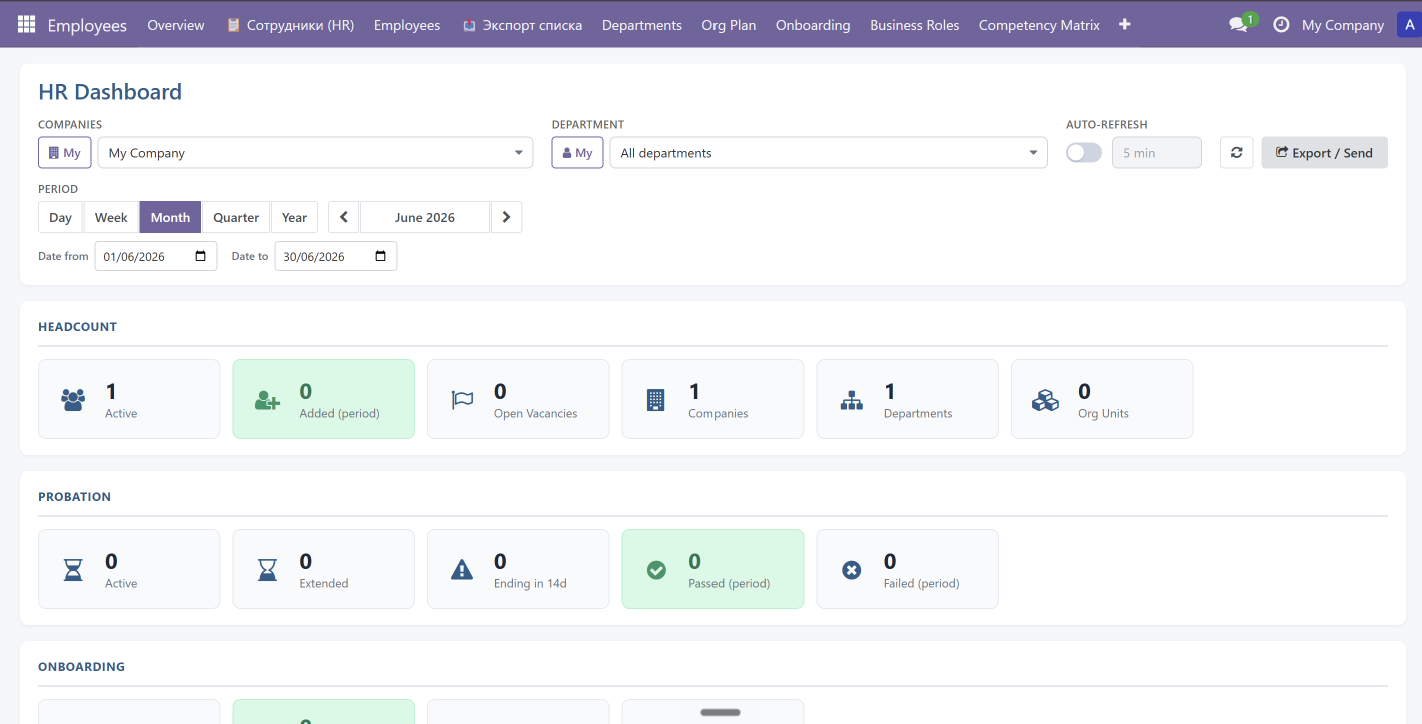Click the Employees app title

87,25
